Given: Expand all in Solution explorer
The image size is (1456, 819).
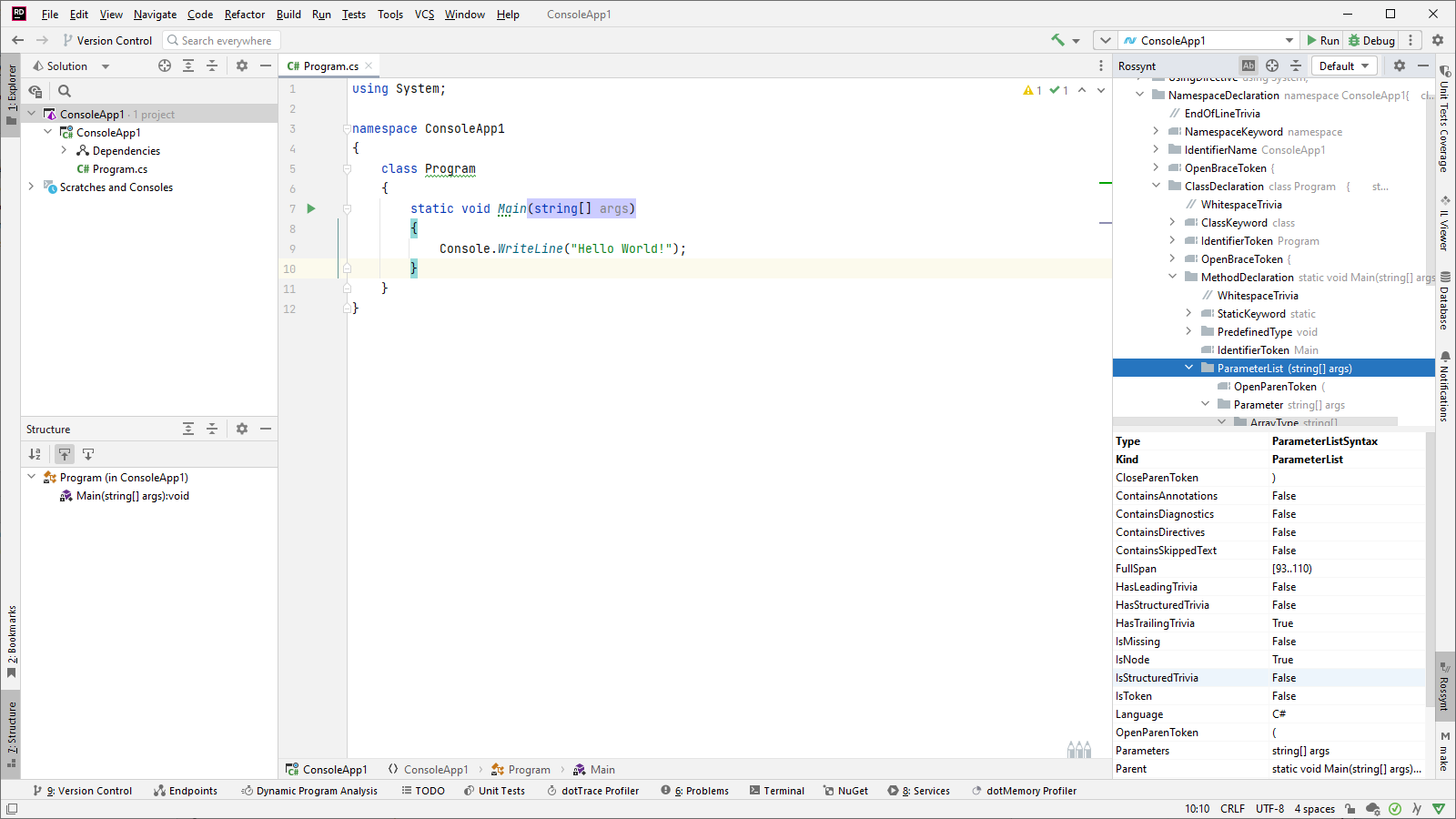Looking at the screenshot, I should (x=188, y=66).
